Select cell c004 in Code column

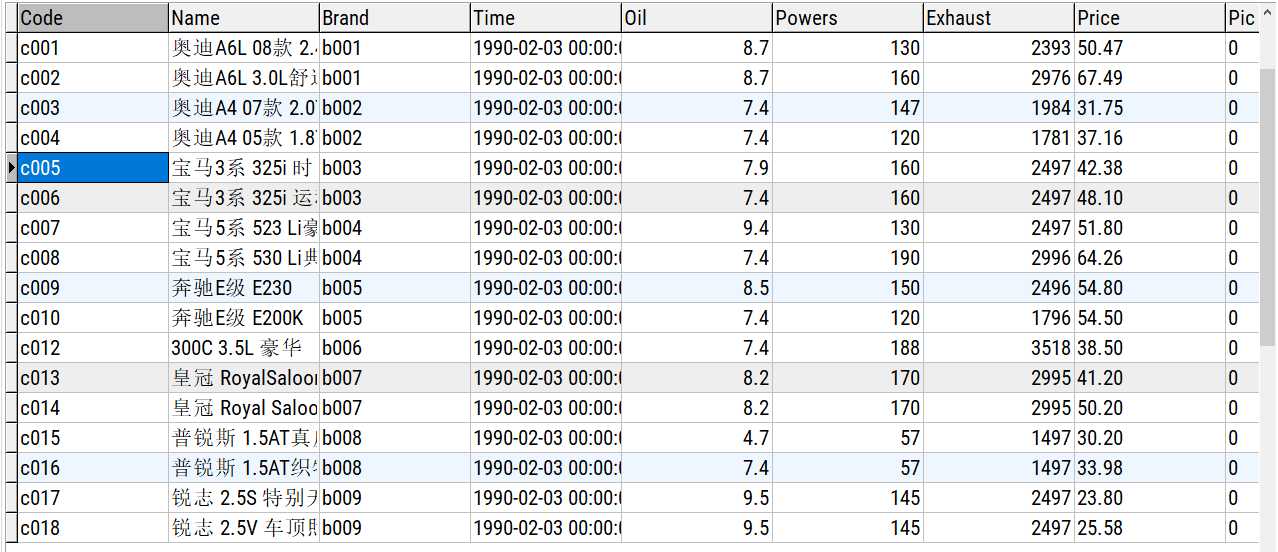point(93,138)
